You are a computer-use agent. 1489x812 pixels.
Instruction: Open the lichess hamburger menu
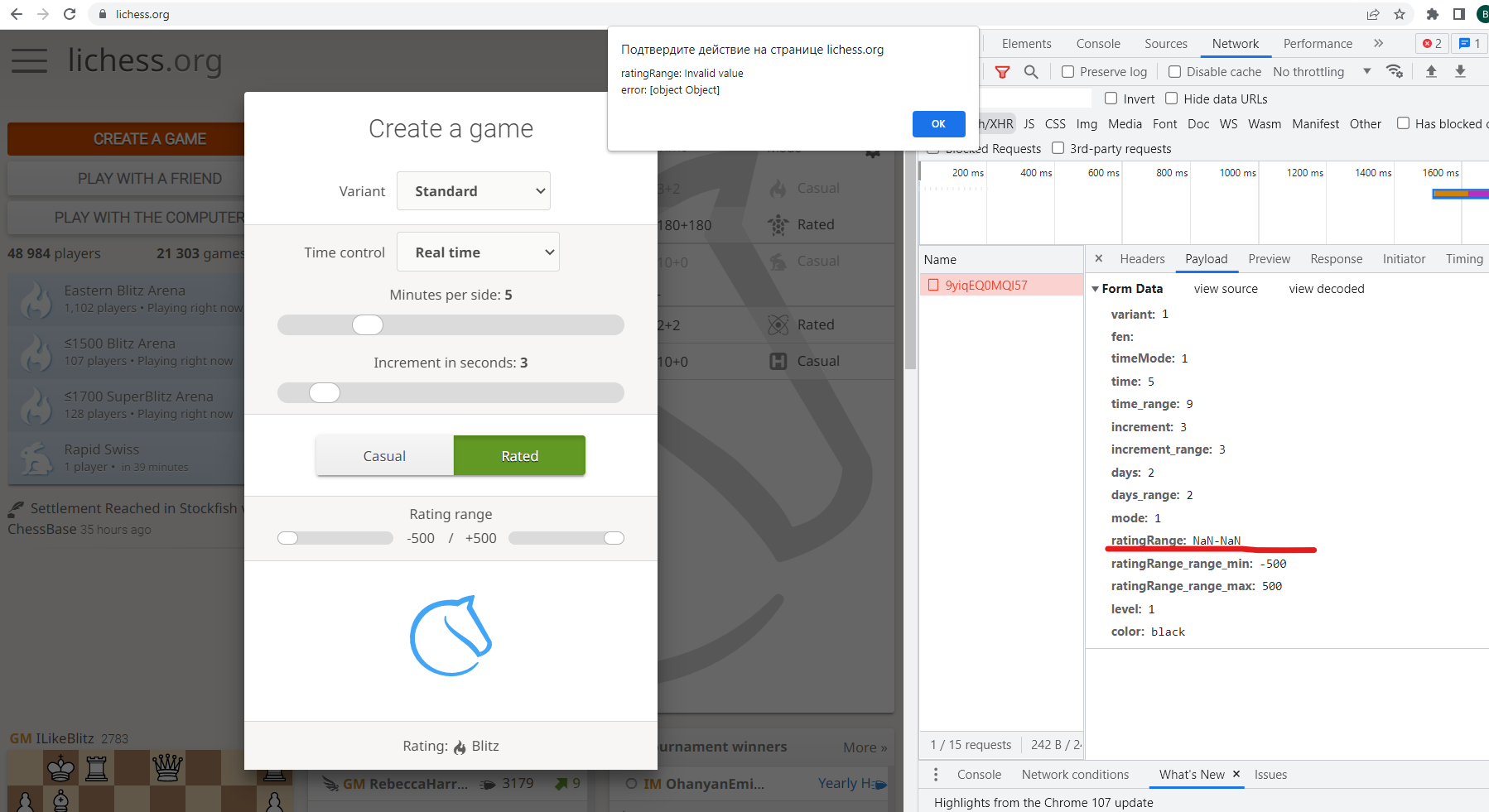click(x=29, y=60)
